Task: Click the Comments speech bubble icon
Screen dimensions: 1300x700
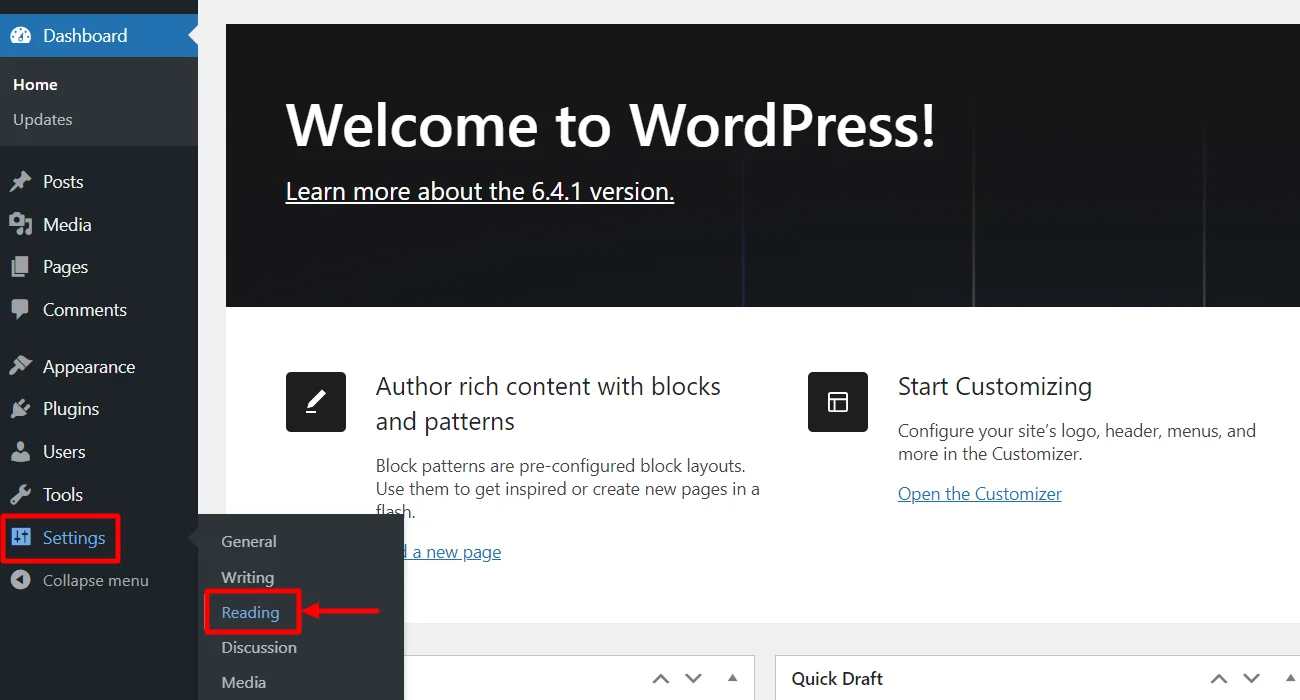Action: point(20,310)
